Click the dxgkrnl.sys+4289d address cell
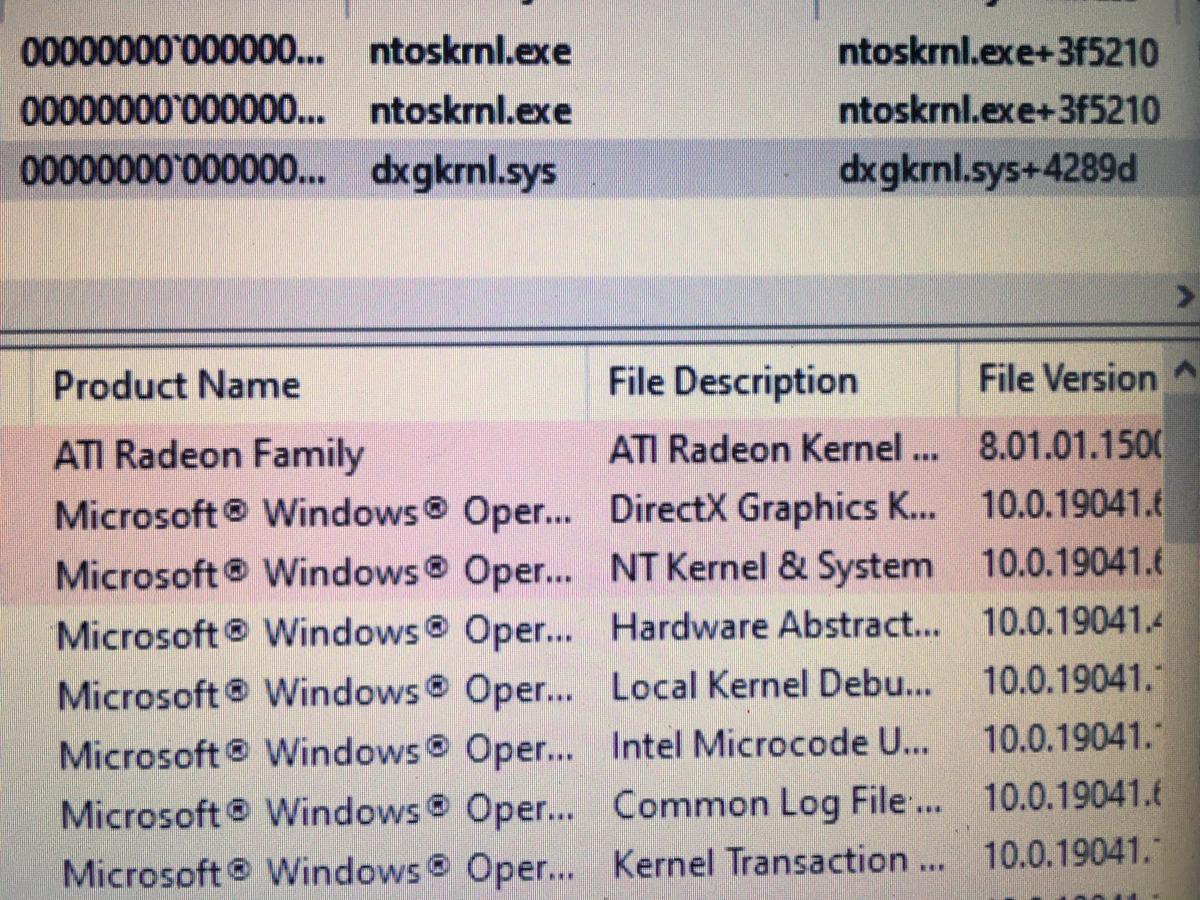 click(x=987, y=170)
